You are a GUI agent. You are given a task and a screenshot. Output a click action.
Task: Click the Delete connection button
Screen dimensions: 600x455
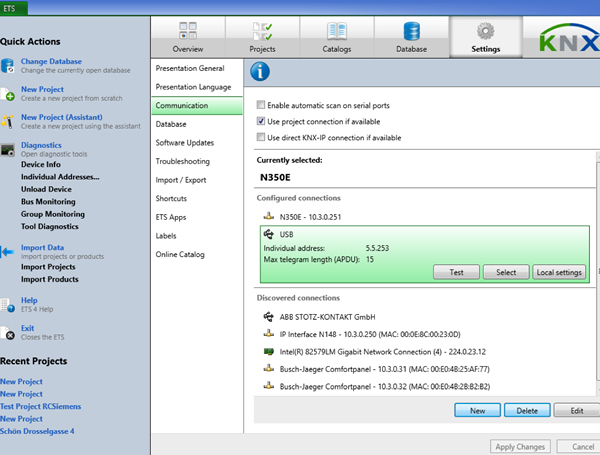point(527,410)
